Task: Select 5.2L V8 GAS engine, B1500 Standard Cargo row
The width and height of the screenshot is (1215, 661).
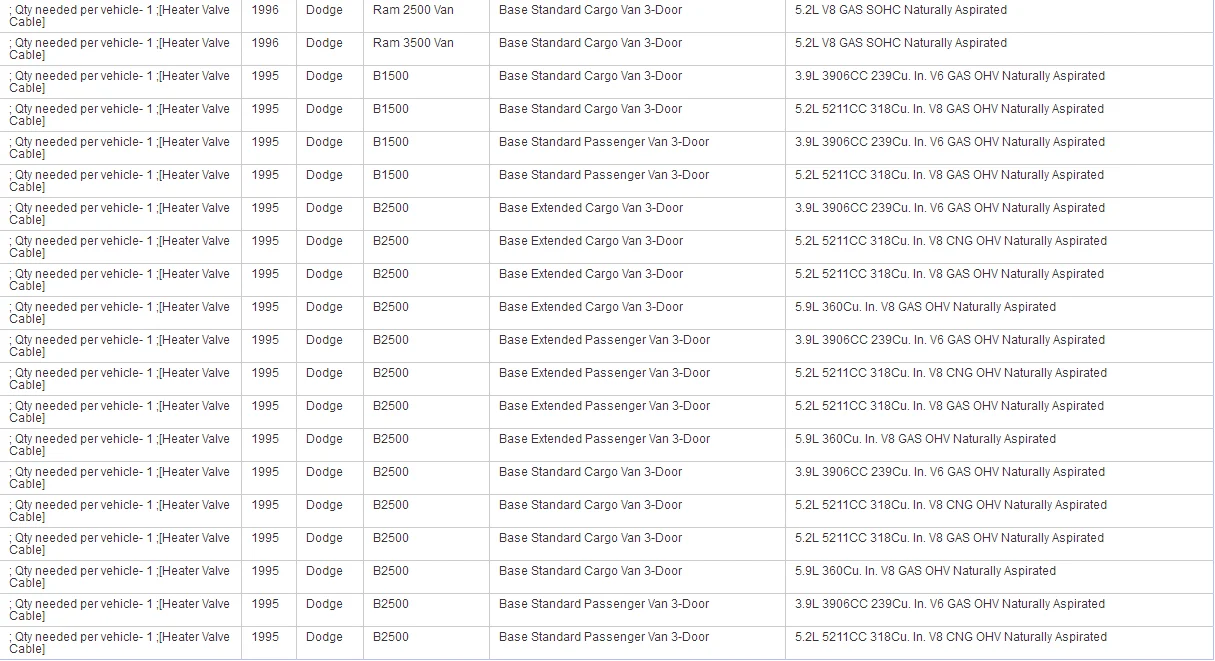Action: [949, 109]
